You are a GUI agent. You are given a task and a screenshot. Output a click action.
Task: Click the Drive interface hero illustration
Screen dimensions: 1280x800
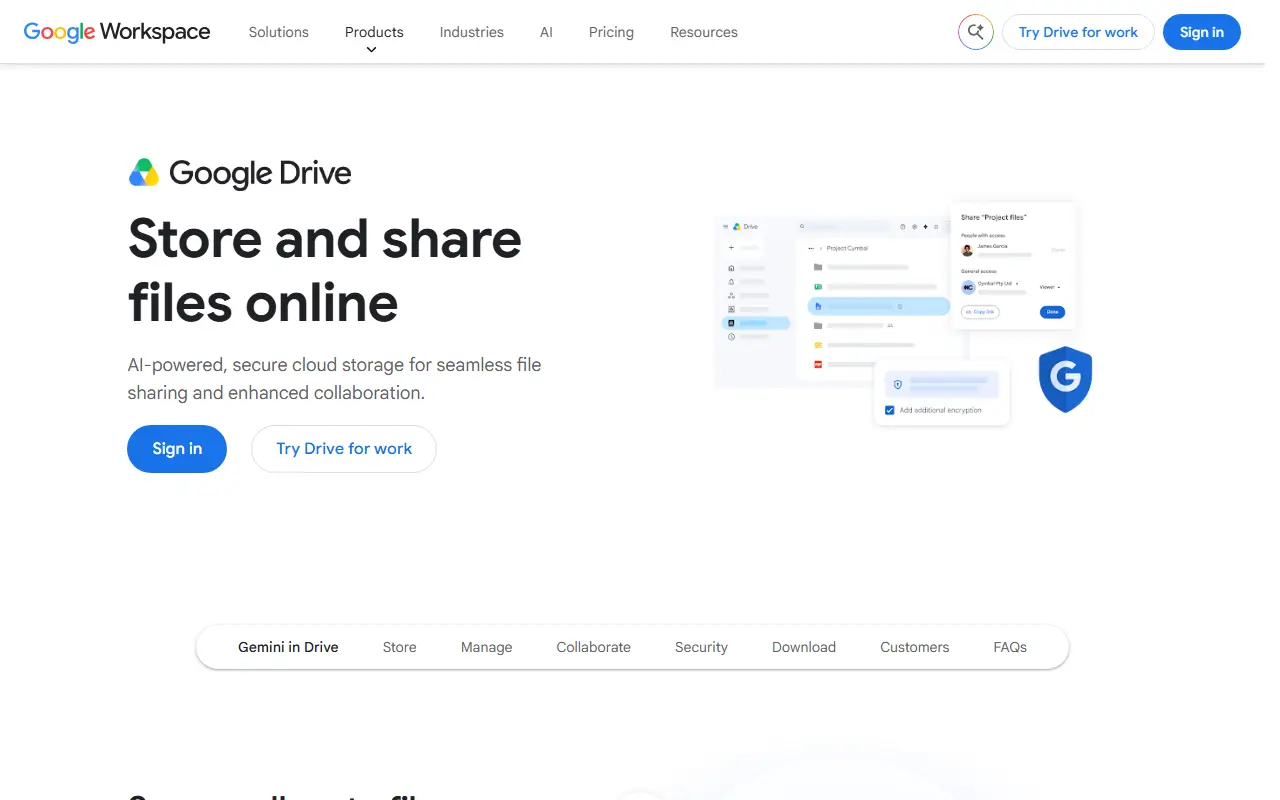click(x=903, y=313)
